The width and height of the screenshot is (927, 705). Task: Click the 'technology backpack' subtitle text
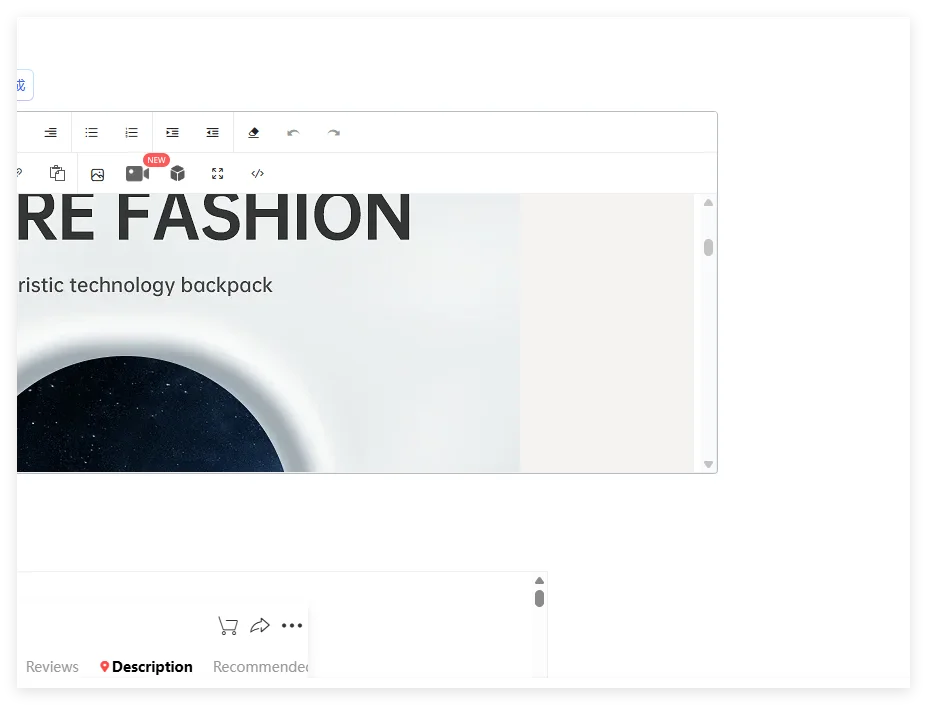[171, 285]
